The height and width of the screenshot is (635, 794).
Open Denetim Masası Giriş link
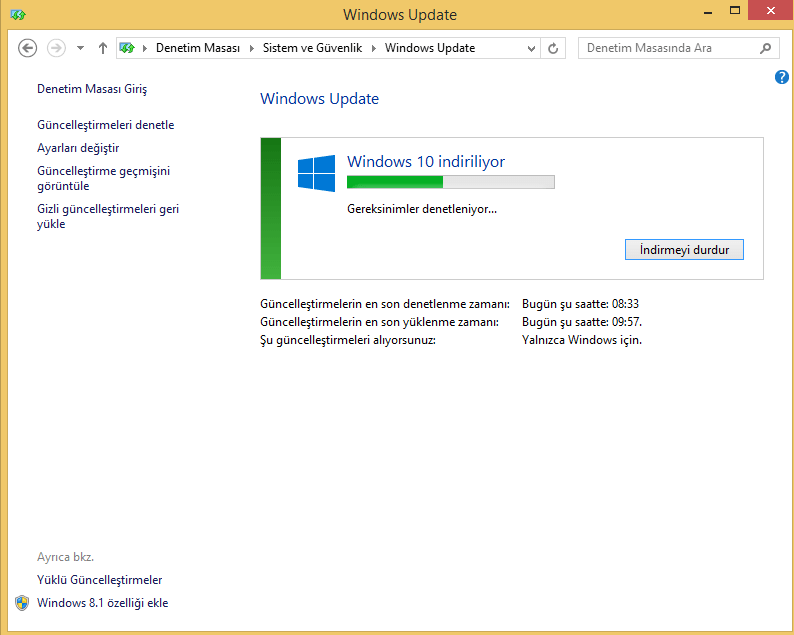point(92,89)
